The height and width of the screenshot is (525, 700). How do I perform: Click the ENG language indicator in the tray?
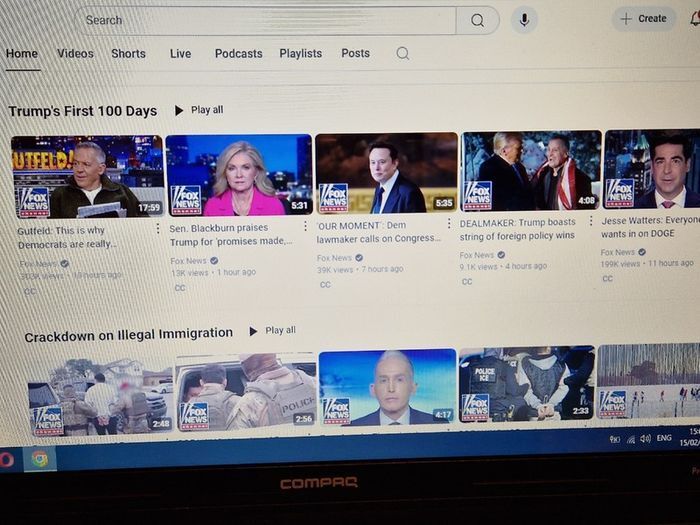664,438
